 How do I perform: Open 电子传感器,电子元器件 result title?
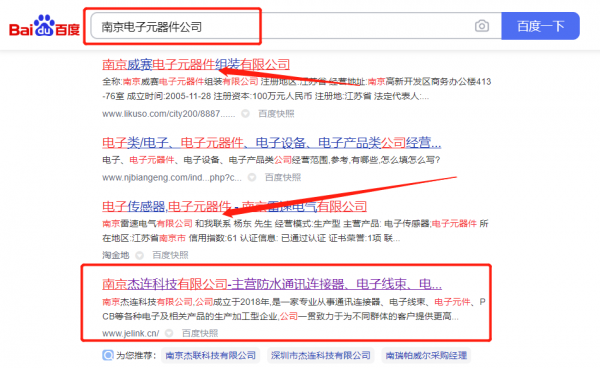[x=234, y=207]
